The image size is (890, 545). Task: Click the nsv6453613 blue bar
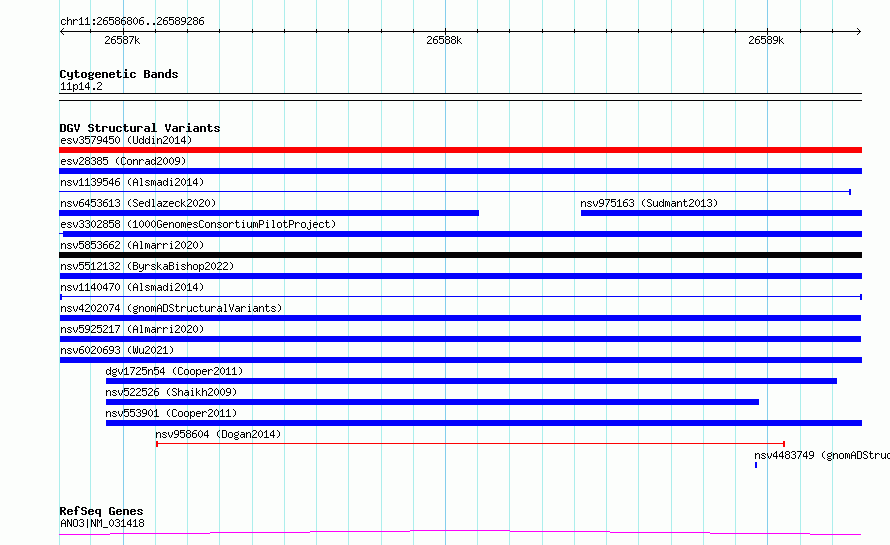coord(269,213)
